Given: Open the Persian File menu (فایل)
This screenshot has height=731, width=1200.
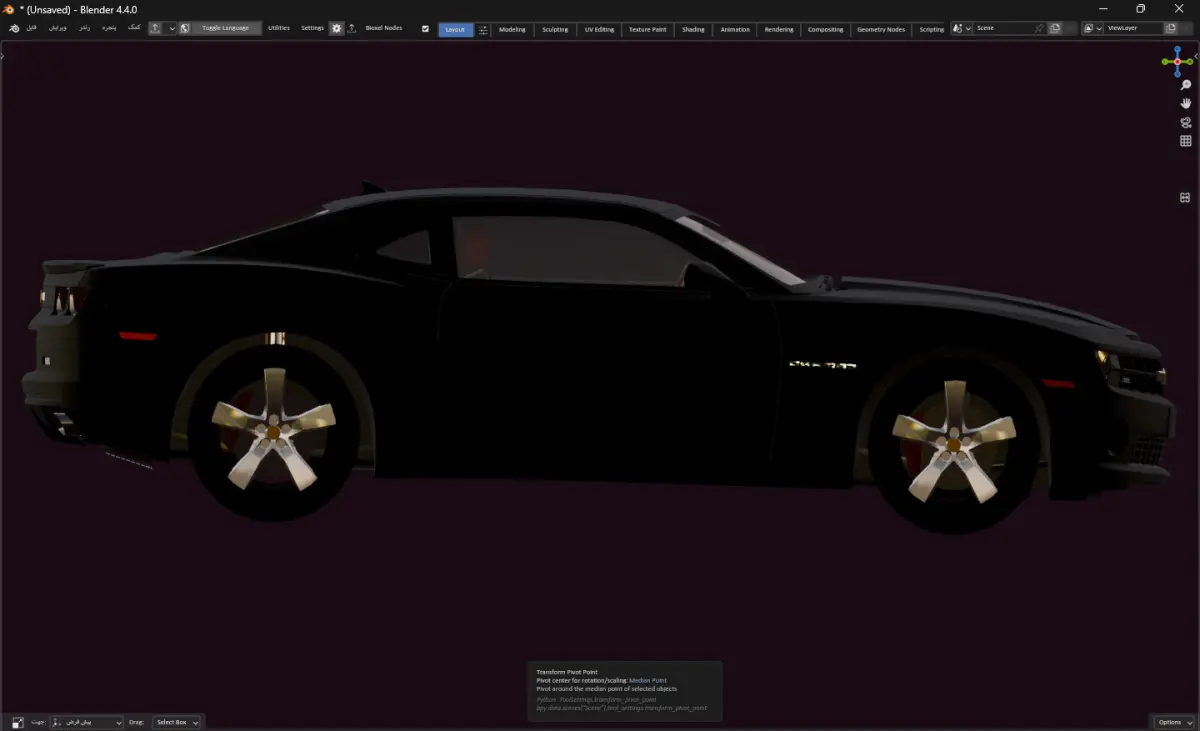Looking at the screenshot, I should (x=32, y=28).
